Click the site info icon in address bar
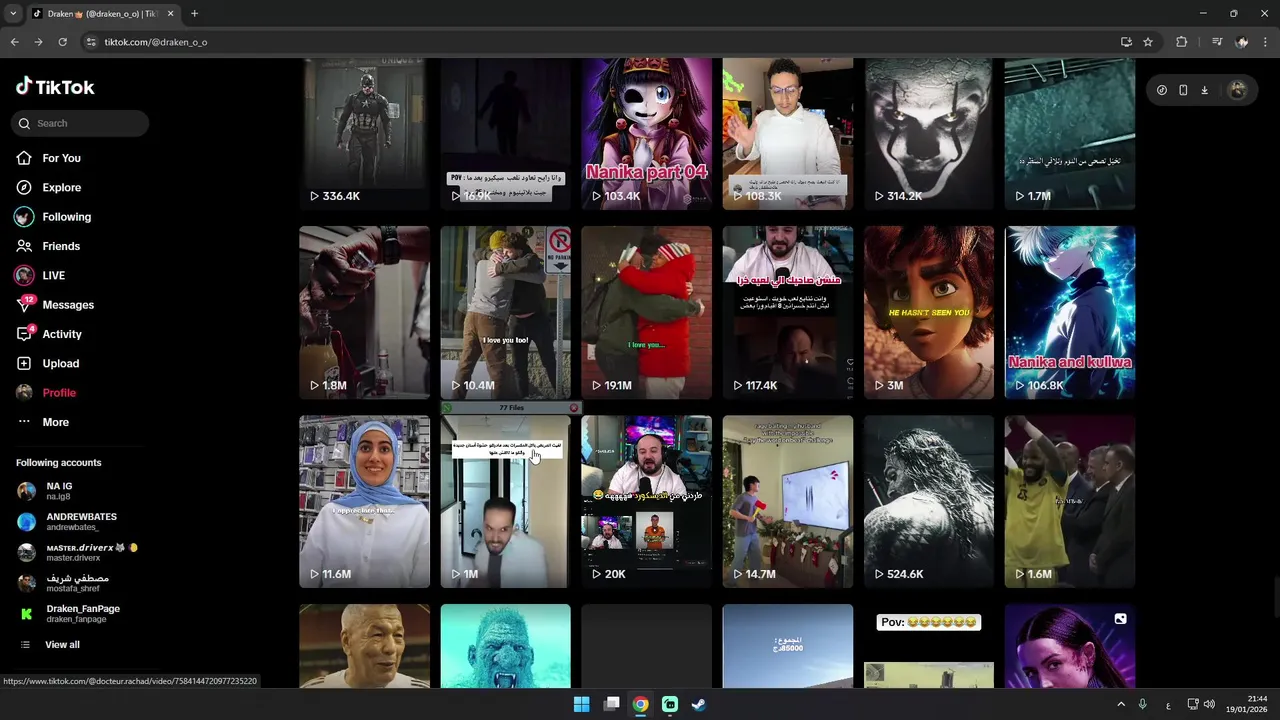1280x720 pixels. tap(91, 42)
